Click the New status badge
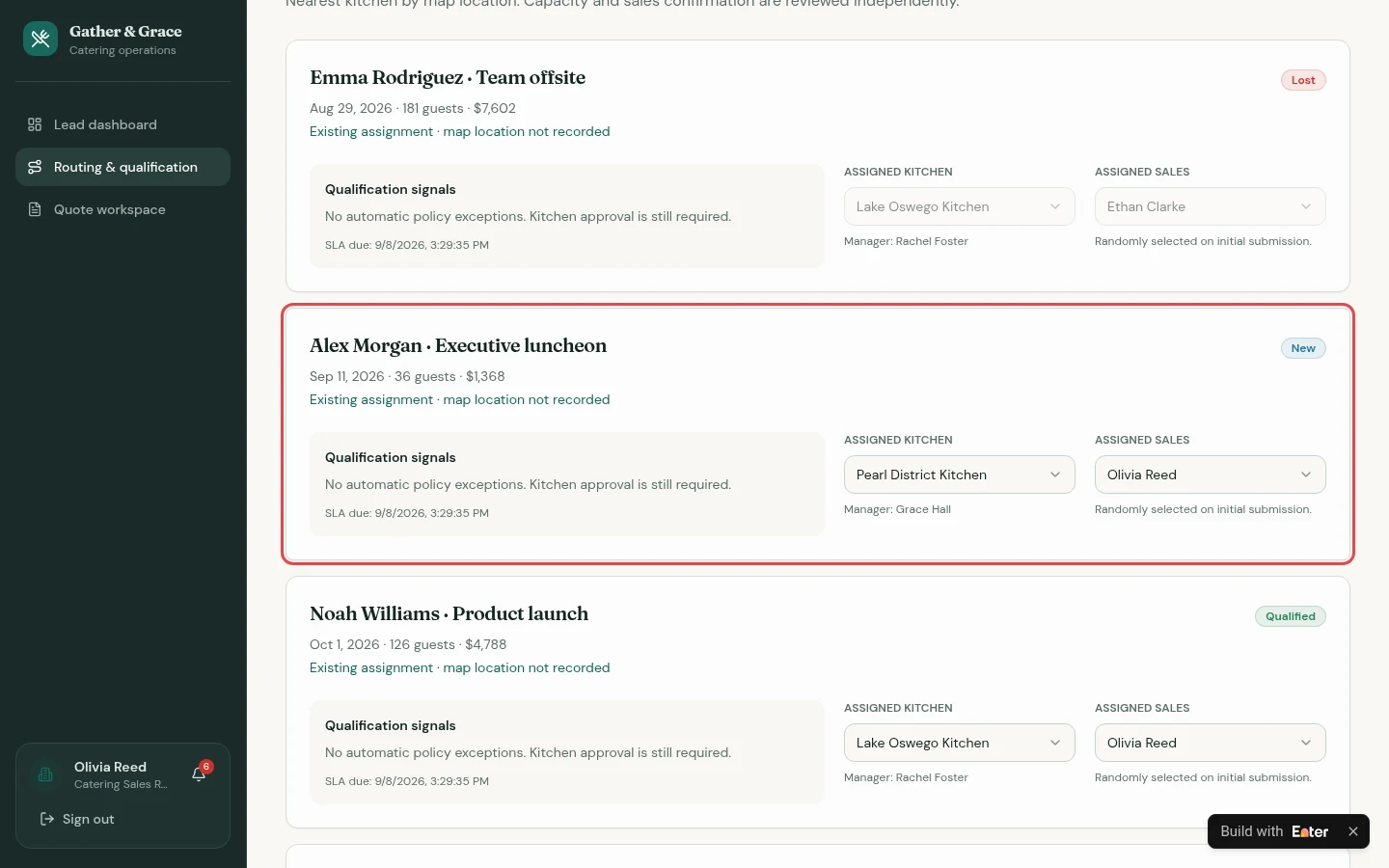Image resolution: width=1389 pixels, height=868 pixels. (1303, 348)
